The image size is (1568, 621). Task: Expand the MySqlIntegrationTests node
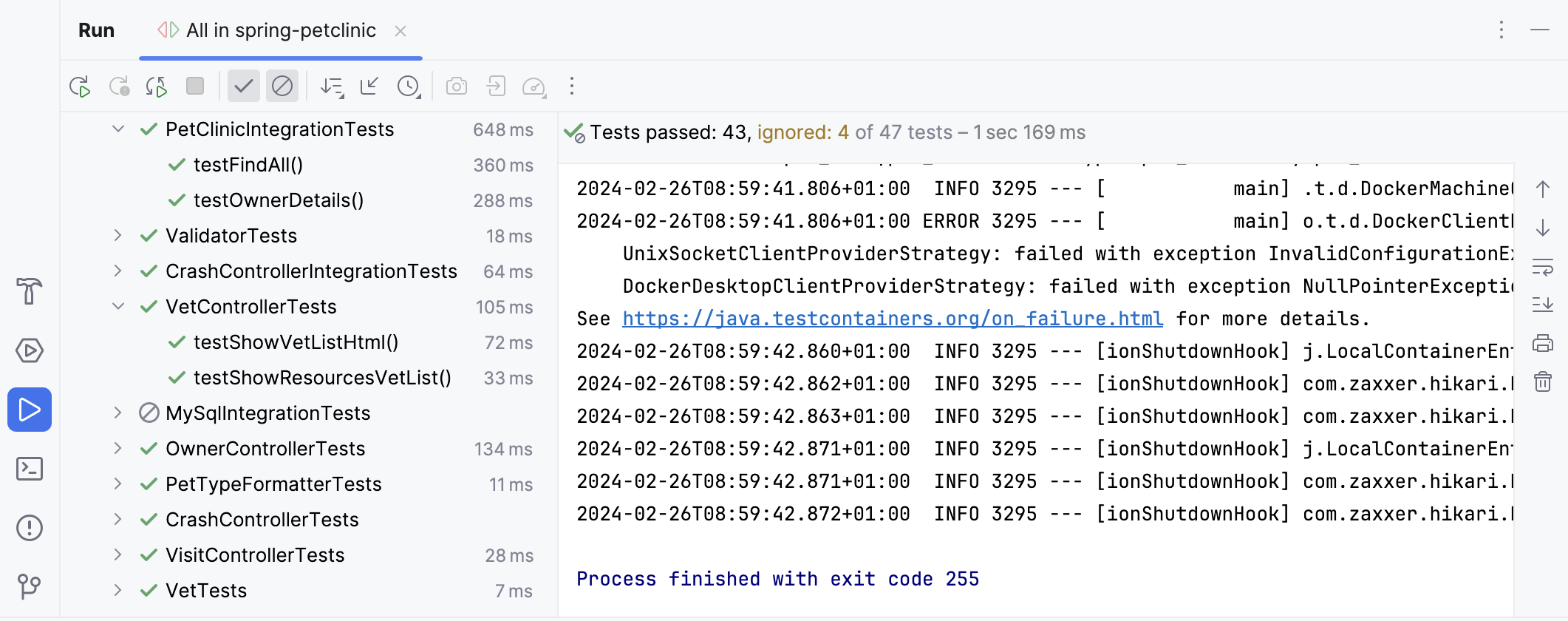(118, 413)
